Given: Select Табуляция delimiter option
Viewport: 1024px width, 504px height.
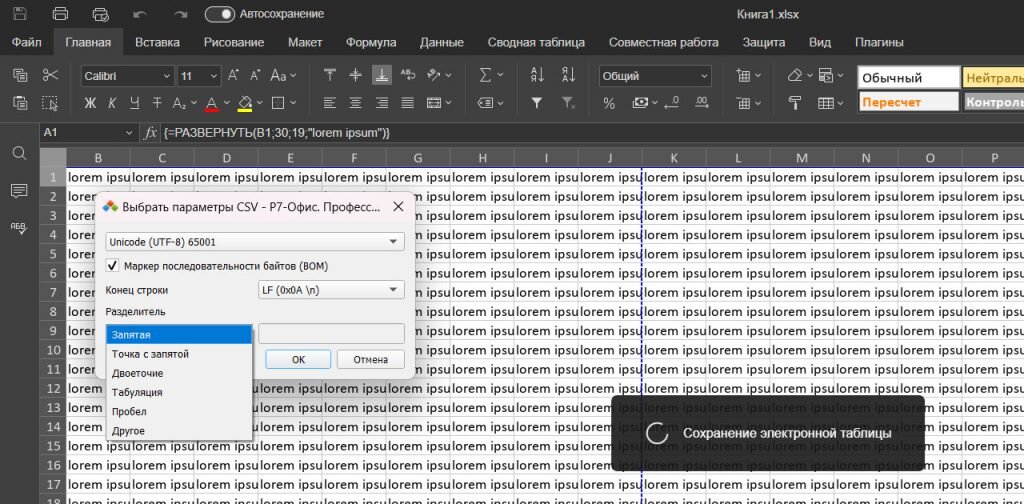Looking at the screenshot, I should 179,392.
